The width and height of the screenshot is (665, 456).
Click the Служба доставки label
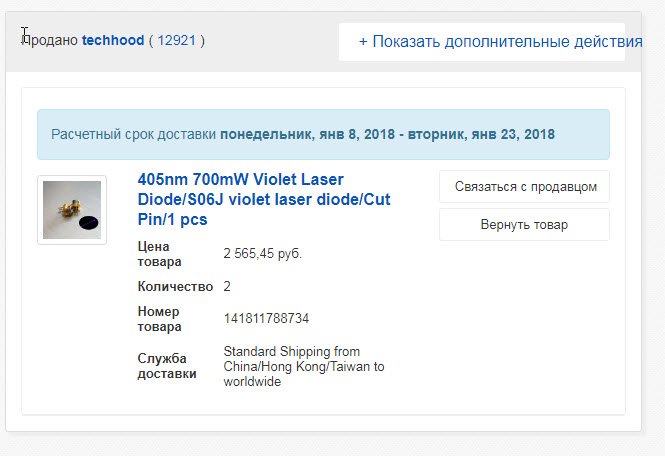click(167, 366)
